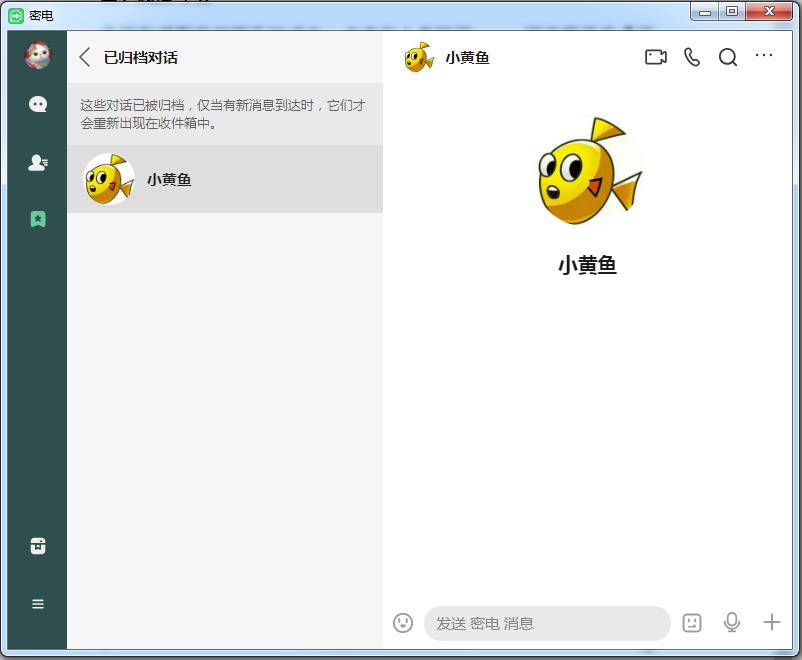Click the plus attachment button
Image resolution: width=802 pixels, height=660 pixels.
pos(772,623)
